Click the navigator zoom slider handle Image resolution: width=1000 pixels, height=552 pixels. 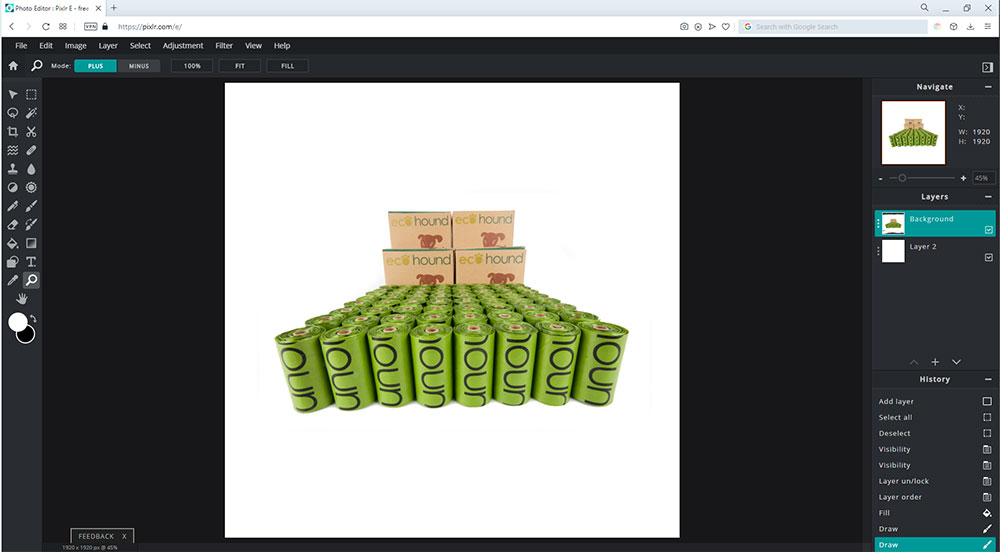click(902, 178)
